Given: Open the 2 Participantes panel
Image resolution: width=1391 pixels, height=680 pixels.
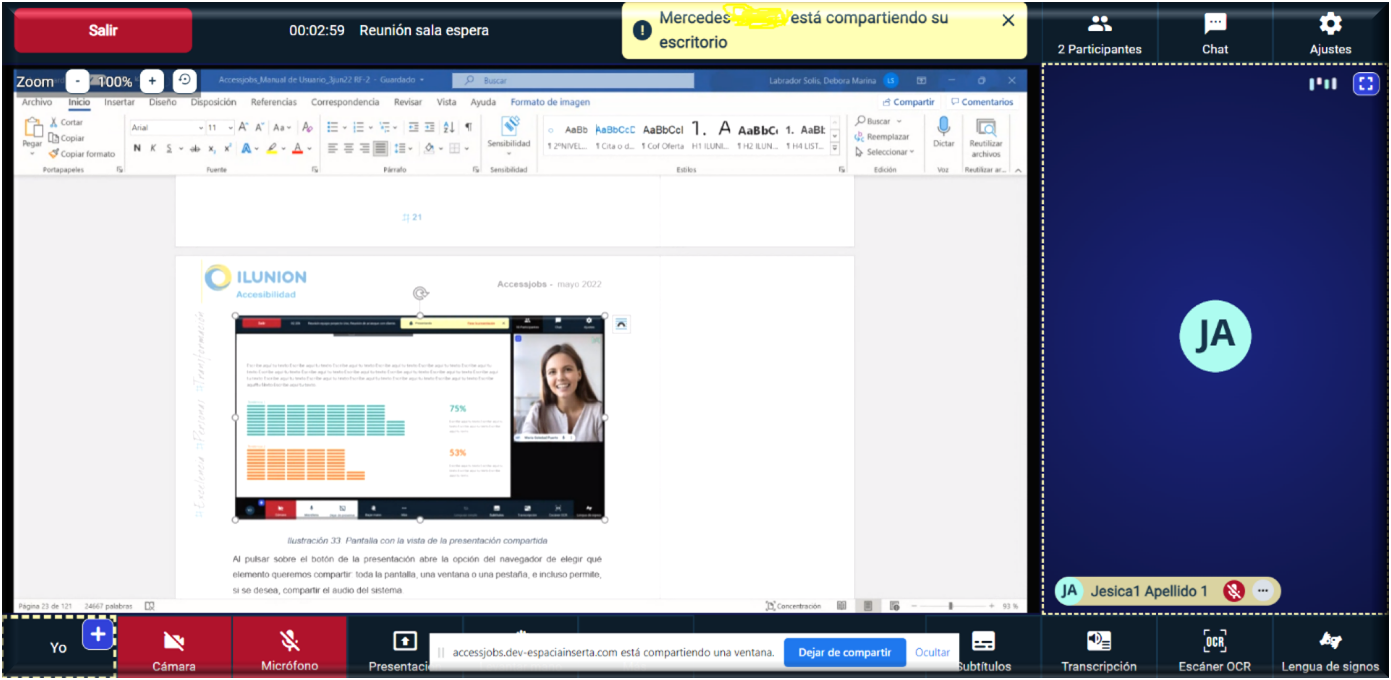Looking at the screenshot, I should point(1099,33).
